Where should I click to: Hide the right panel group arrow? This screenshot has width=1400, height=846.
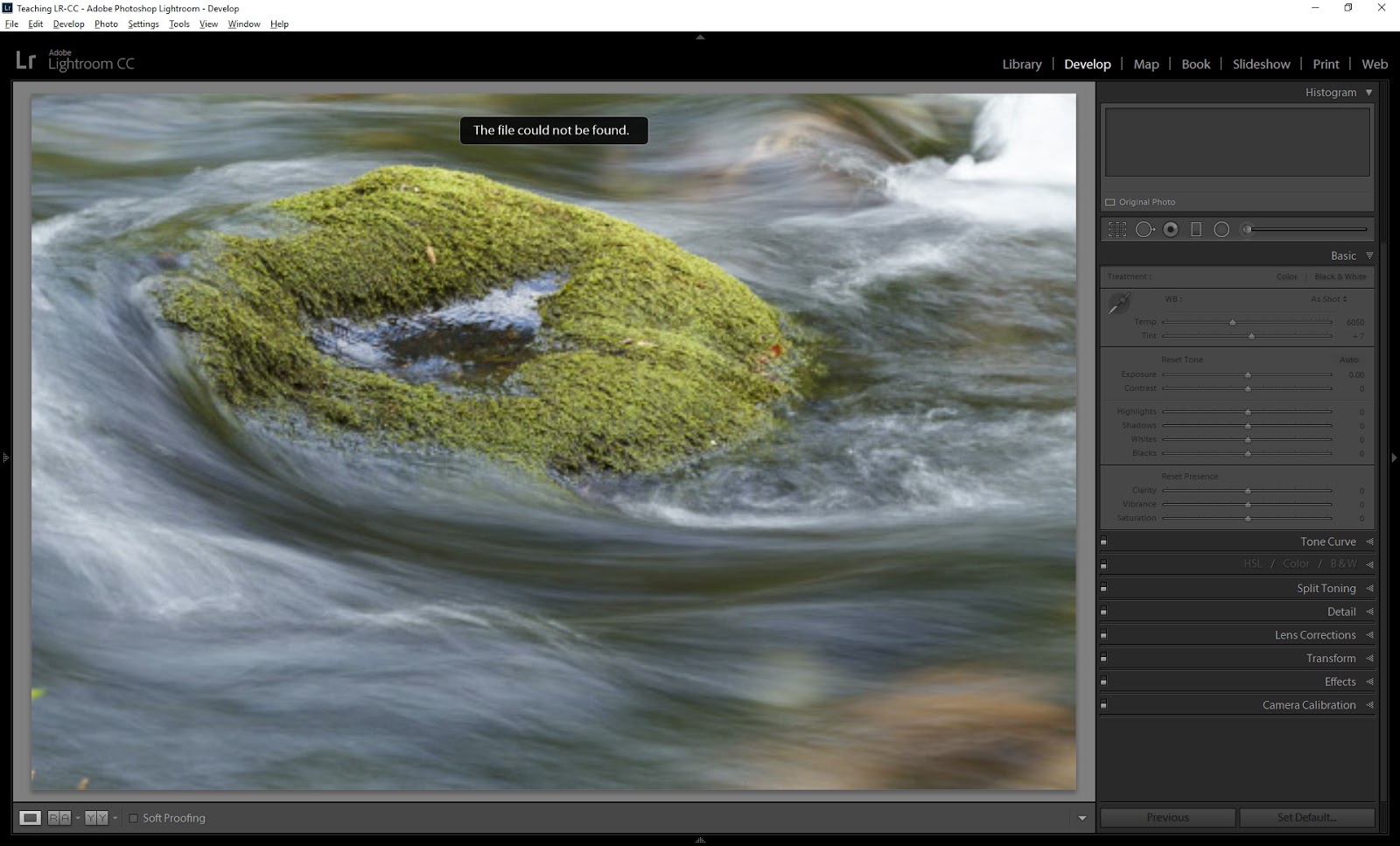(x=1395, y=458)
